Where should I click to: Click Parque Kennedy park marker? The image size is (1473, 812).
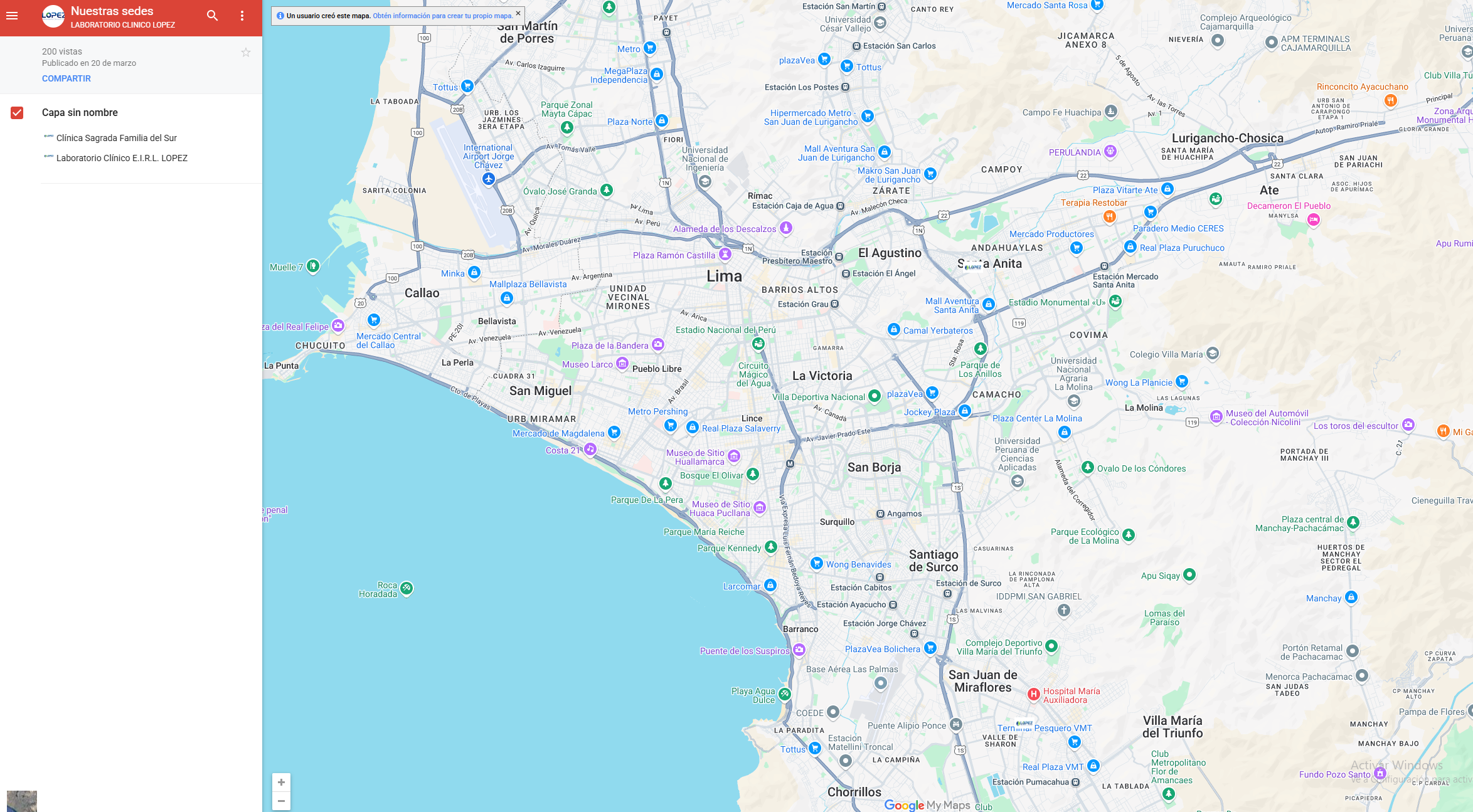tap(771, 547)
